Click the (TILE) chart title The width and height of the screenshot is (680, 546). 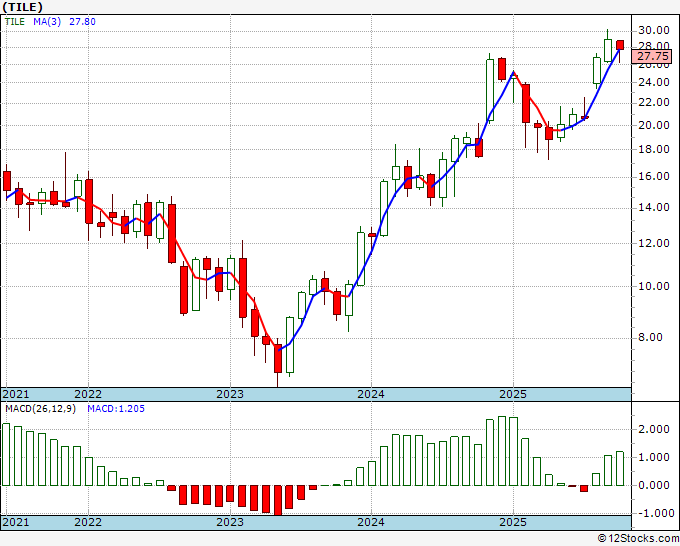point(23,7)
